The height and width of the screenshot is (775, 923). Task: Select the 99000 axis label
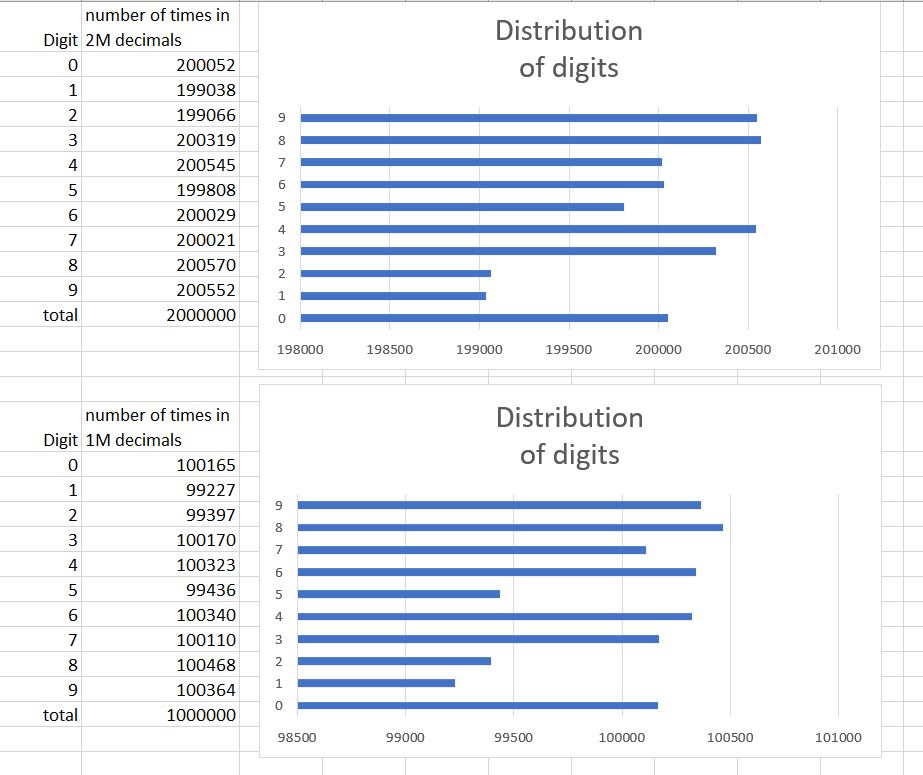point(405,737)
